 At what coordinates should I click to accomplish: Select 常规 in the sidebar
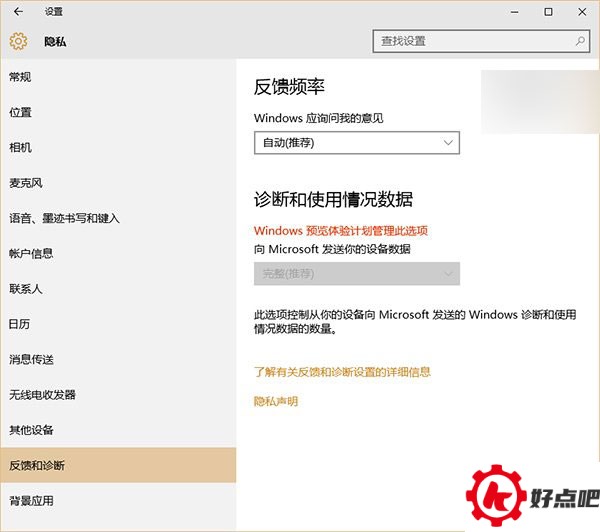20,77
